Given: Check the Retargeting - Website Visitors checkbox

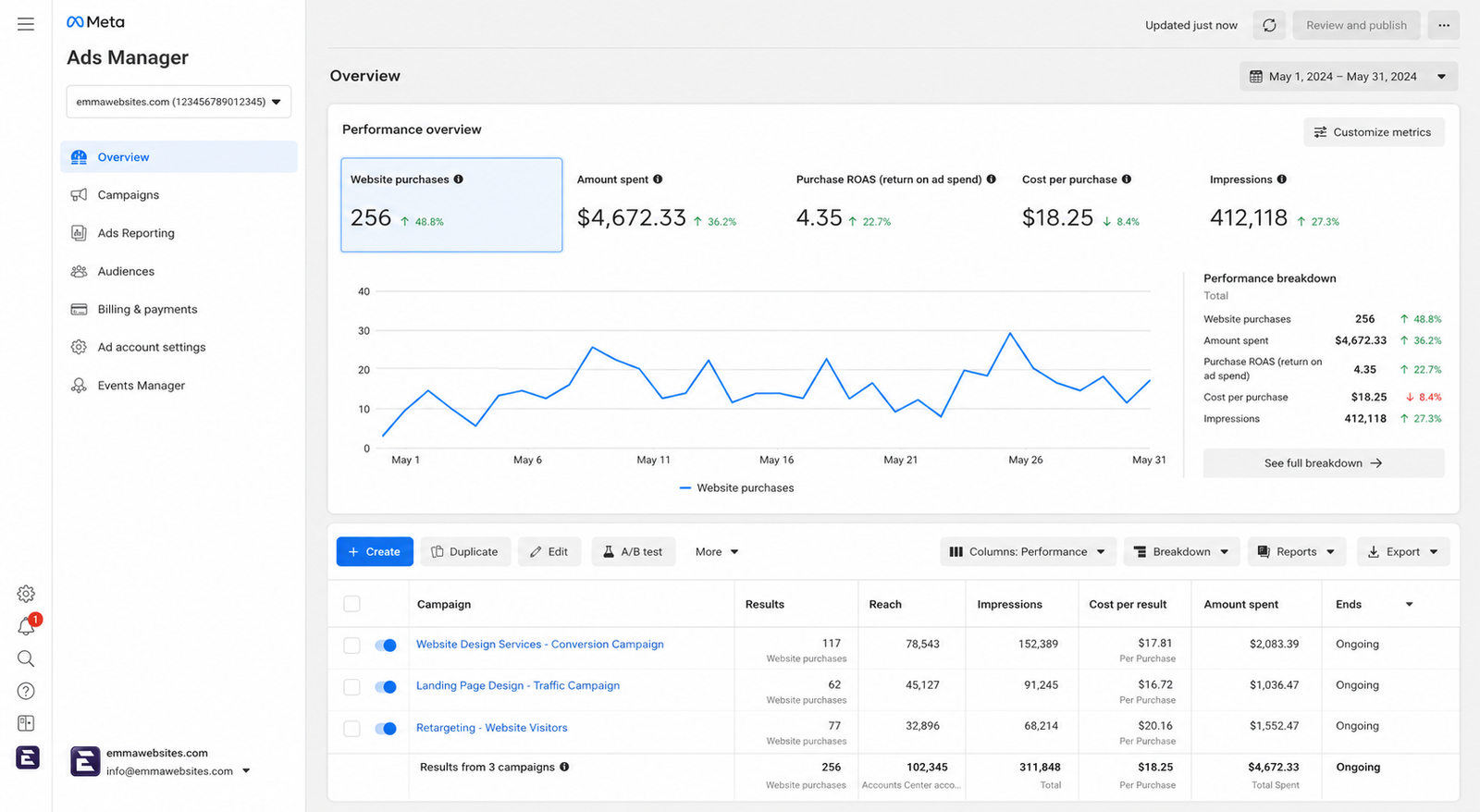Looking at the screenshot, I should pos(351,728).
